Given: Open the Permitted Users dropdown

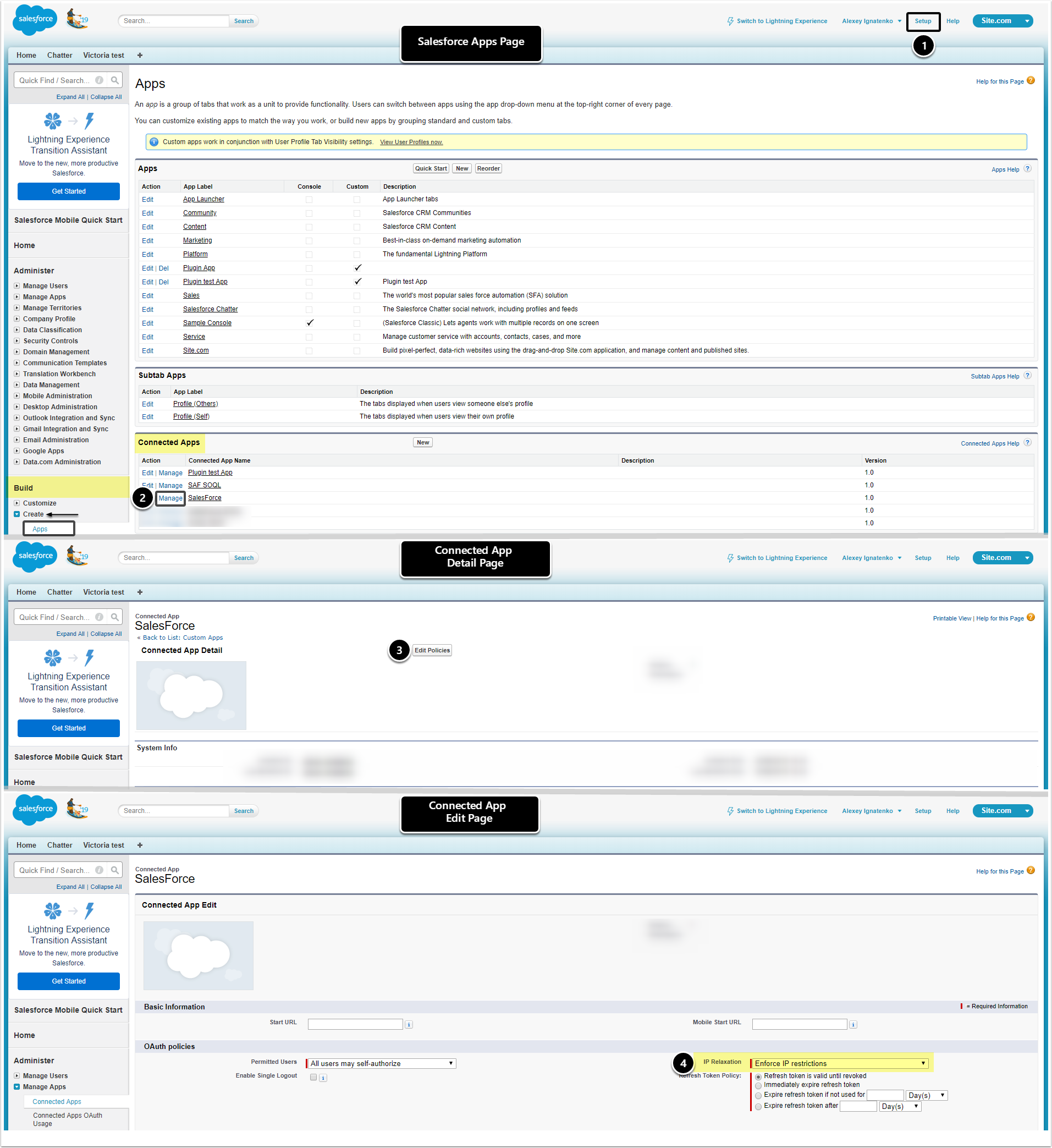Looking at the screenshot, I should 381,1063.
